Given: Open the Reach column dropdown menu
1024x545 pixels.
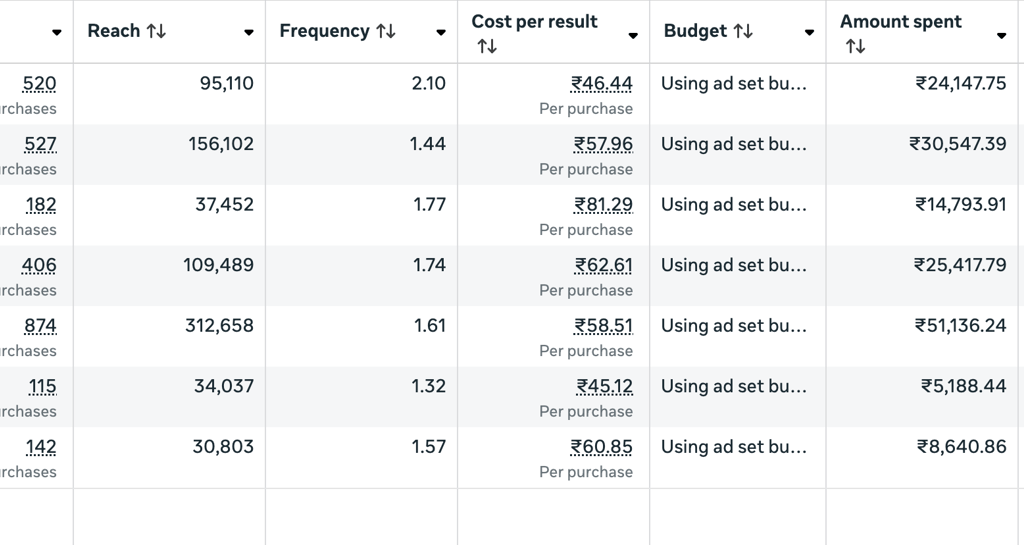Looking at the screenshot, I should [249, 33].
